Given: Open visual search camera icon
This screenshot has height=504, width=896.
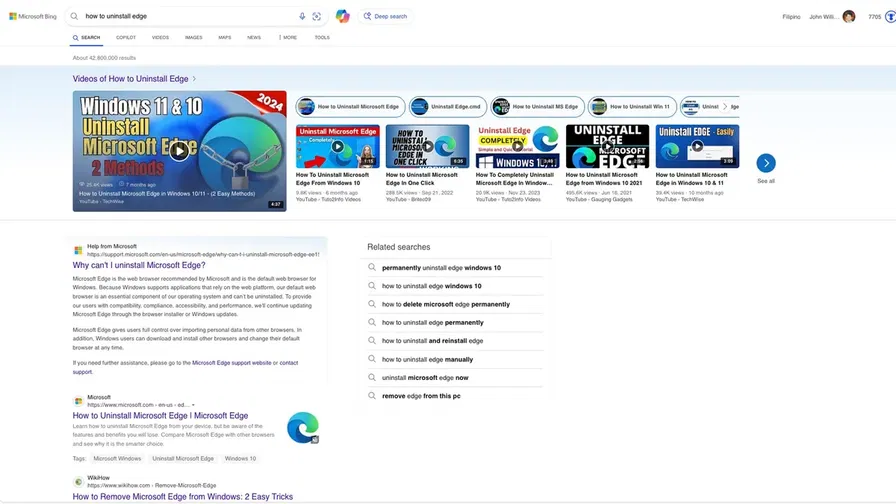Looking at the screenshot, I should tap(317, 16).
